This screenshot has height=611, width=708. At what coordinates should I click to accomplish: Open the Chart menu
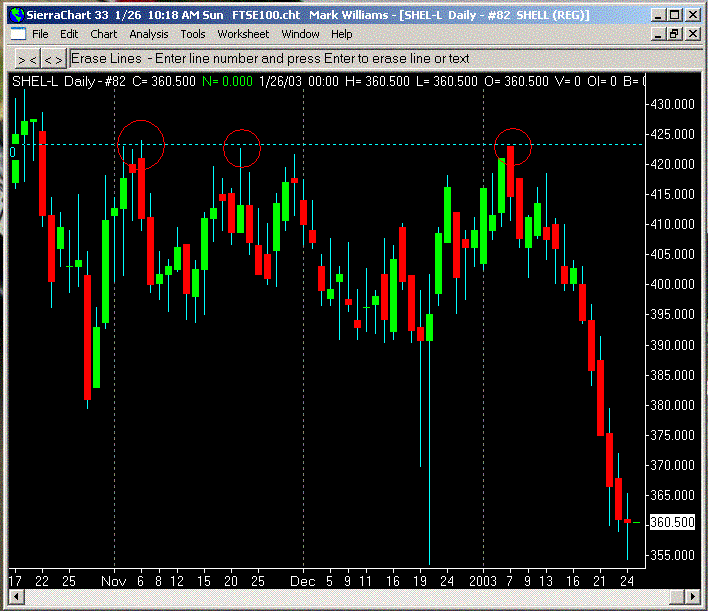coord(103,34)
